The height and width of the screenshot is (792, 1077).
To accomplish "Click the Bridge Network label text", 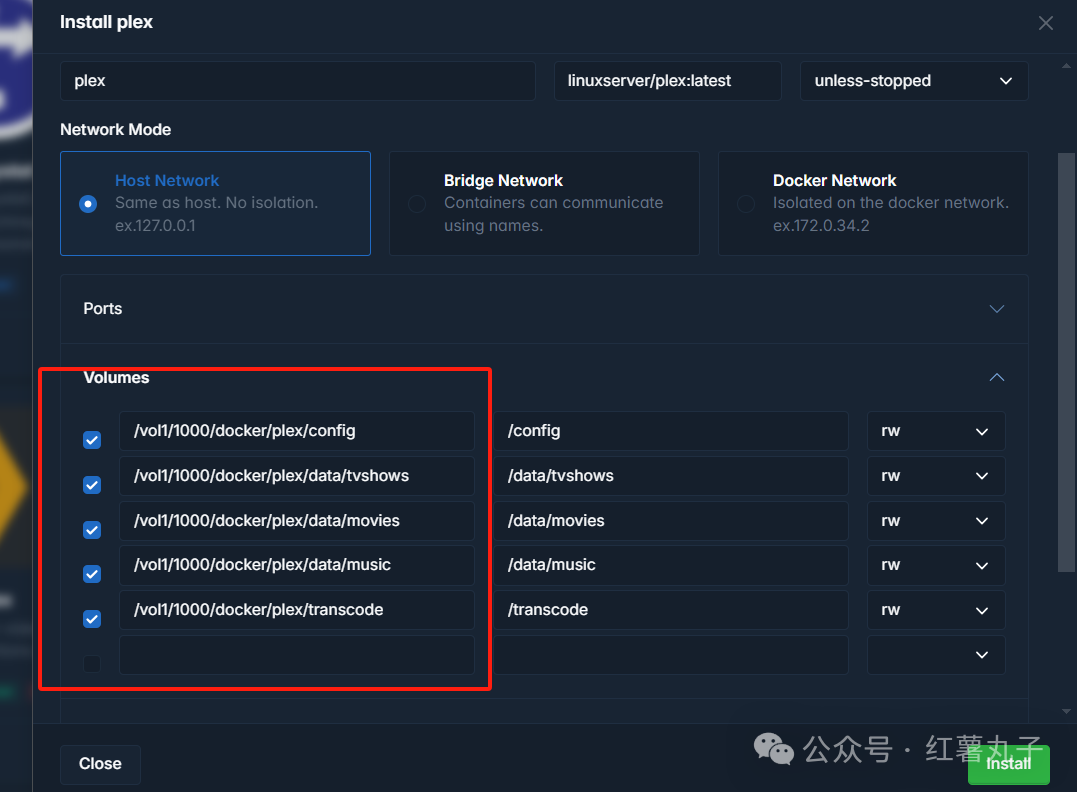I will 503,181.
